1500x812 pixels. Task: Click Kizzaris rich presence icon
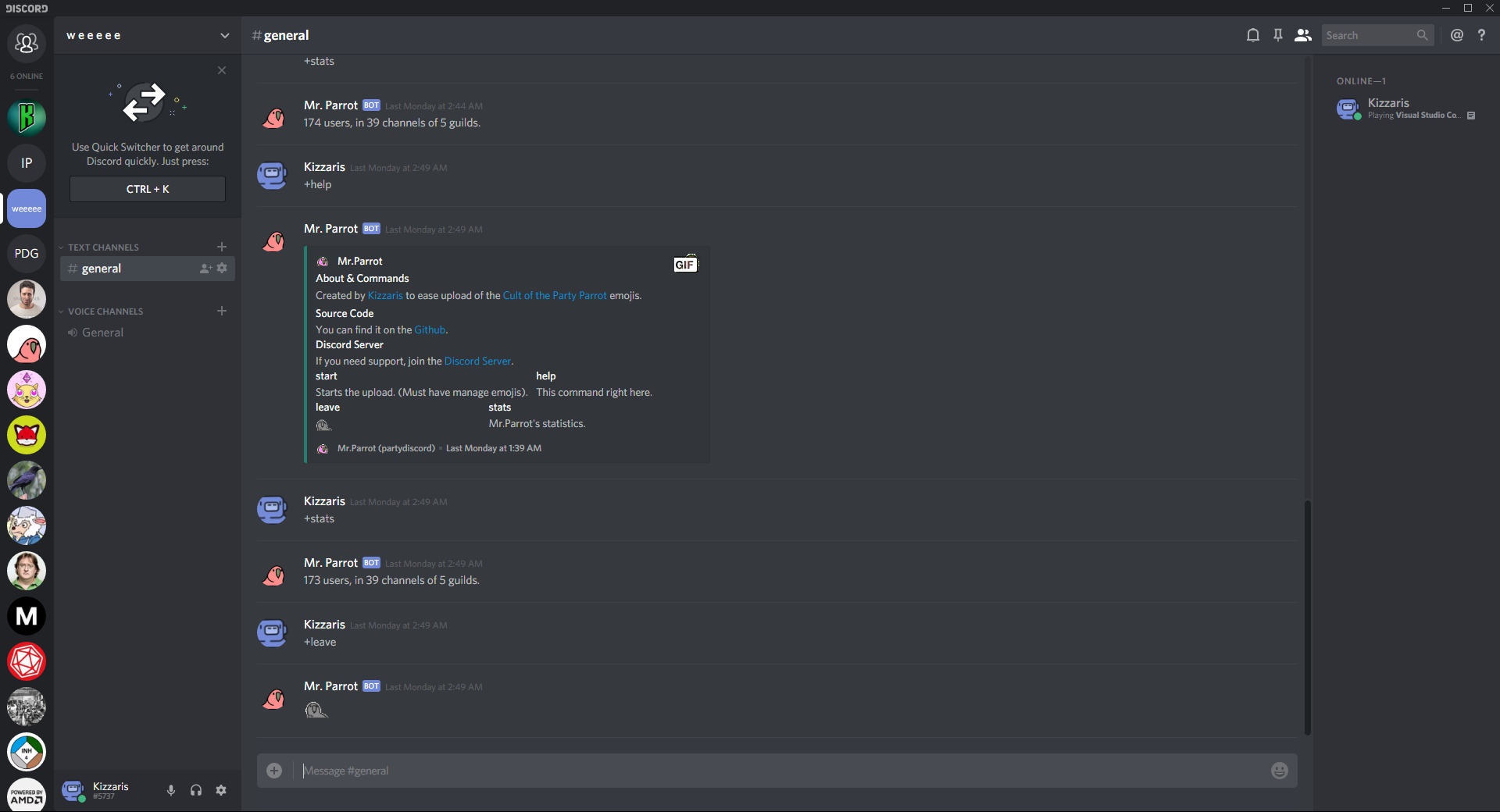point(1471,116)
